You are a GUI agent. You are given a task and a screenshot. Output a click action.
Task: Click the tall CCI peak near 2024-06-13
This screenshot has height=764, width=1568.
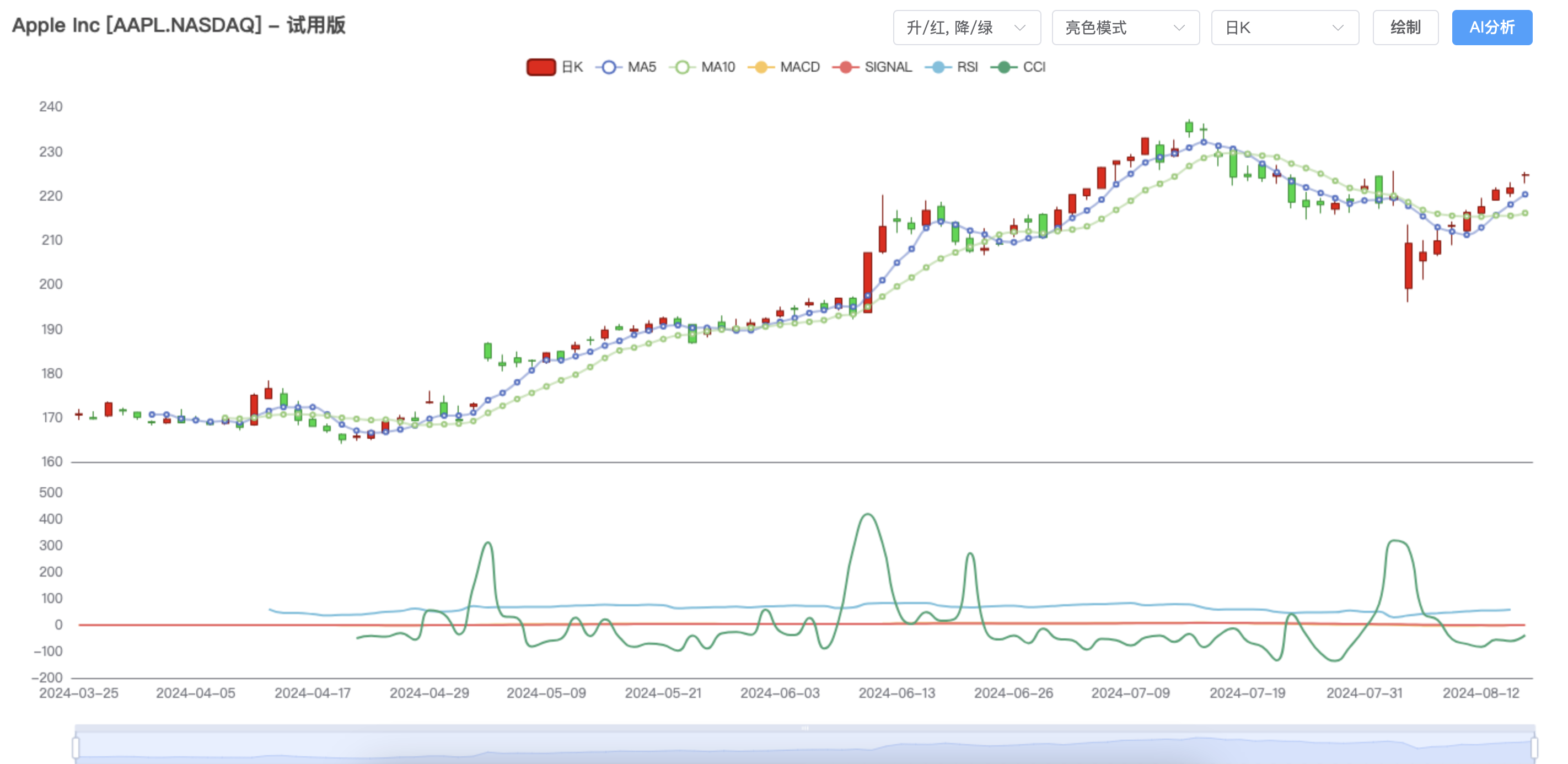point(867,515)
